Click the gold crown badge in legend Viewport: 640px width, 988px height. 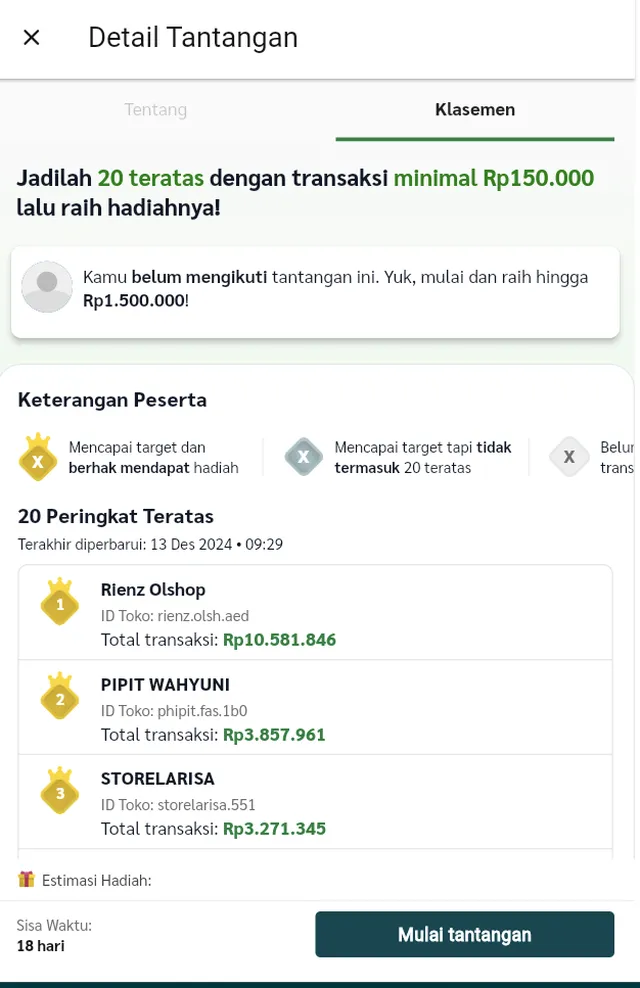[x=38, y=458]
